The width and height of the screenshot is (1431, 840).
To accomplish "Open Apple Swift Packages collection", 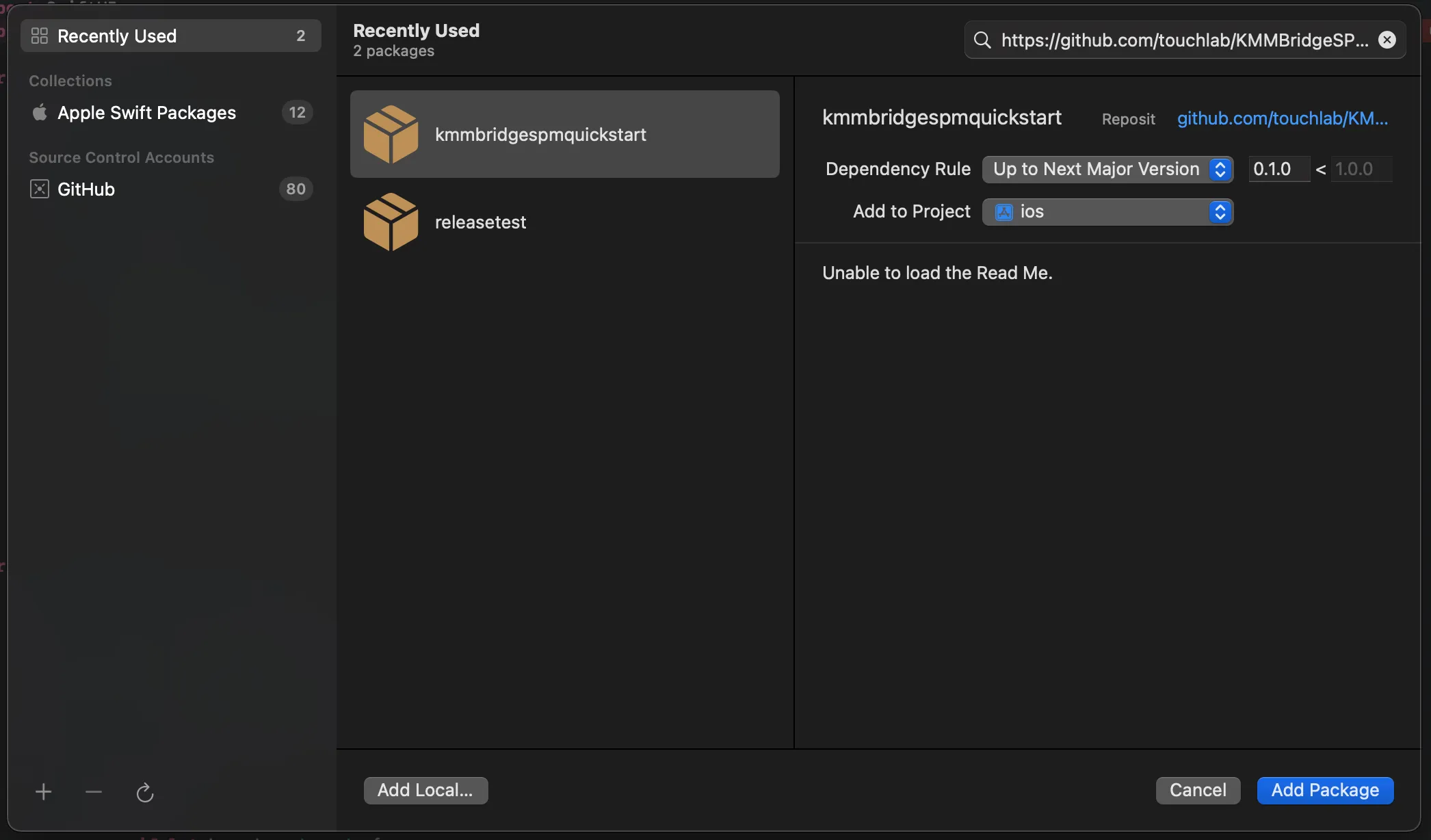I will tap(170, 112).
